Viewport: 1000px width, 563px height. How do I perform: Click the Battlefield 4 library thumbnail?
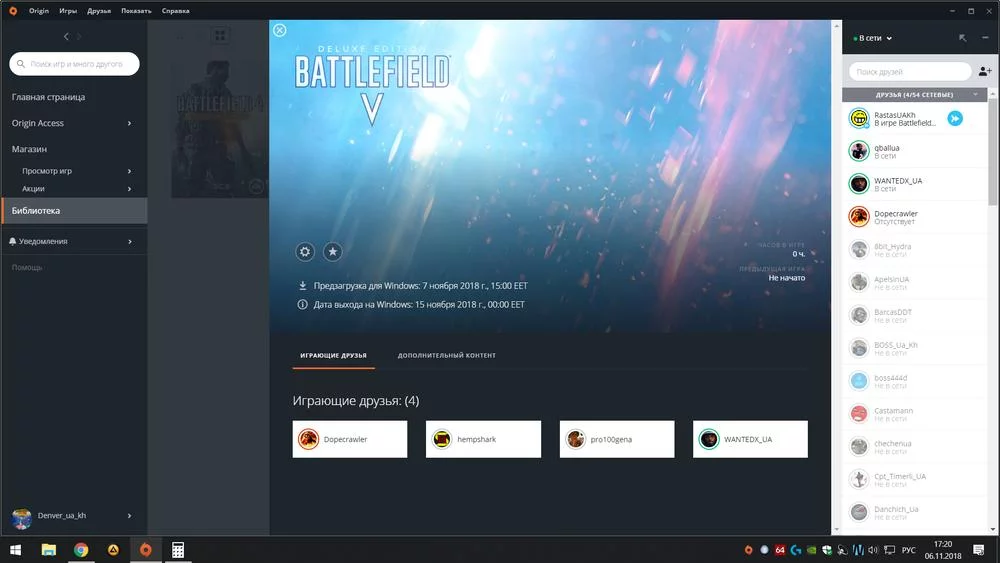coord(219,128)
